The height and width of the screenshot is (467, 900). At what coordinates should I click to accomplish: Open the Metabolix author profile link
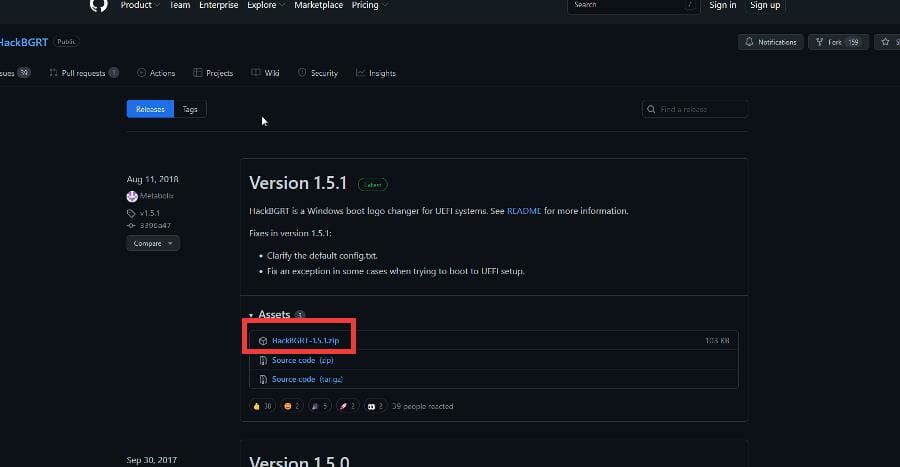(x=157, y=196)
